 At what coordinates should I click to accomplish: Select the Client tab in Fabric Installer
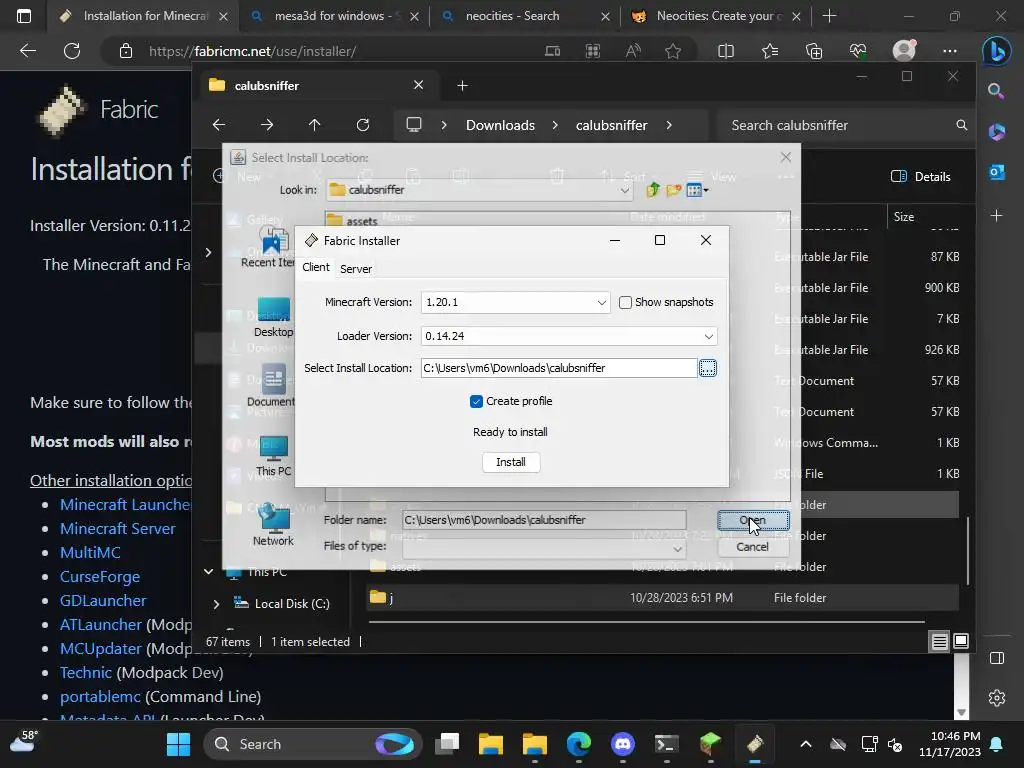coord(316,267)
